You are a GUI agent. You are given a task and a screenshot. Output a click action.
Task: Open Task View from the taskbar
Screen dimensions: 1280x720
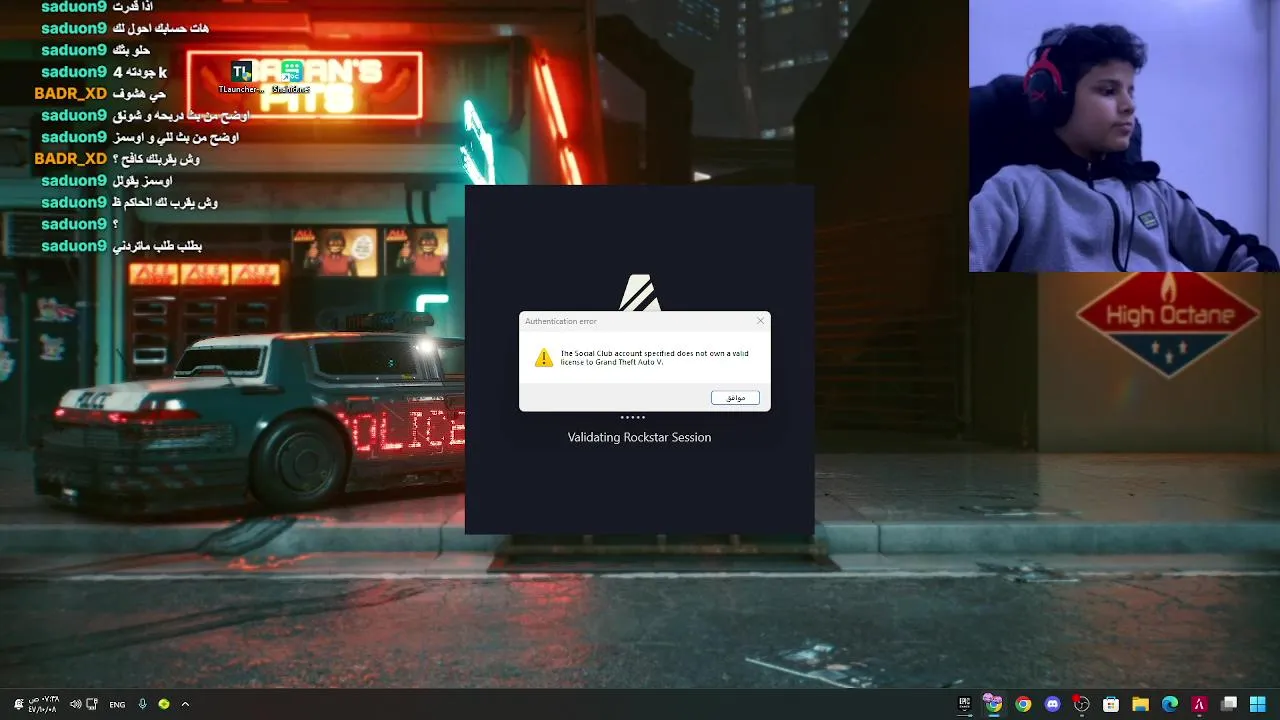[1229, 704]
